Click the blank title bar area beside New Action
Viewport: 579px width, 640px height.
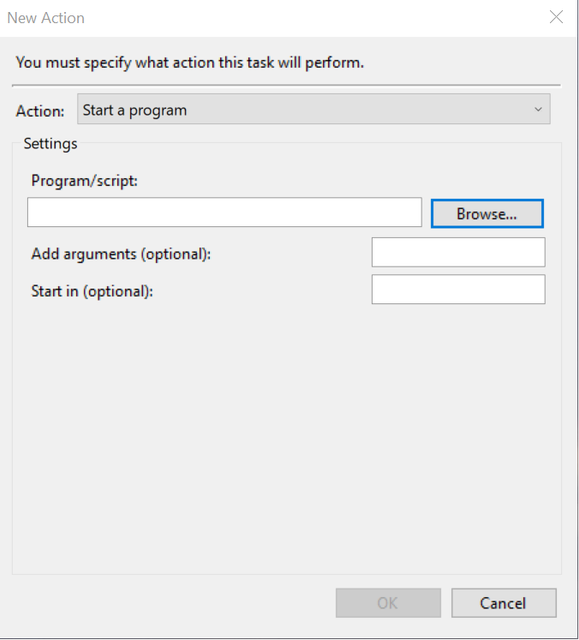point(314,18)
